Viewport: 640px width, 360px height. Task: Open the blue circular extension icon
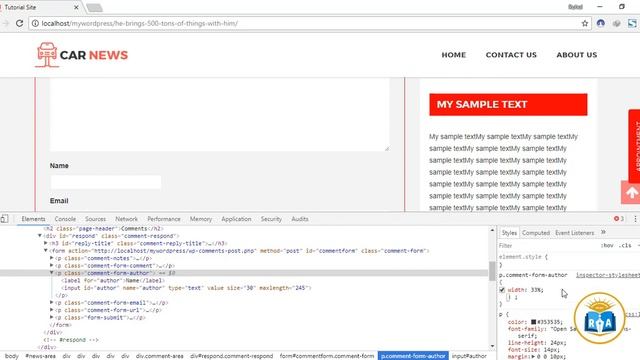pos(600,23)
